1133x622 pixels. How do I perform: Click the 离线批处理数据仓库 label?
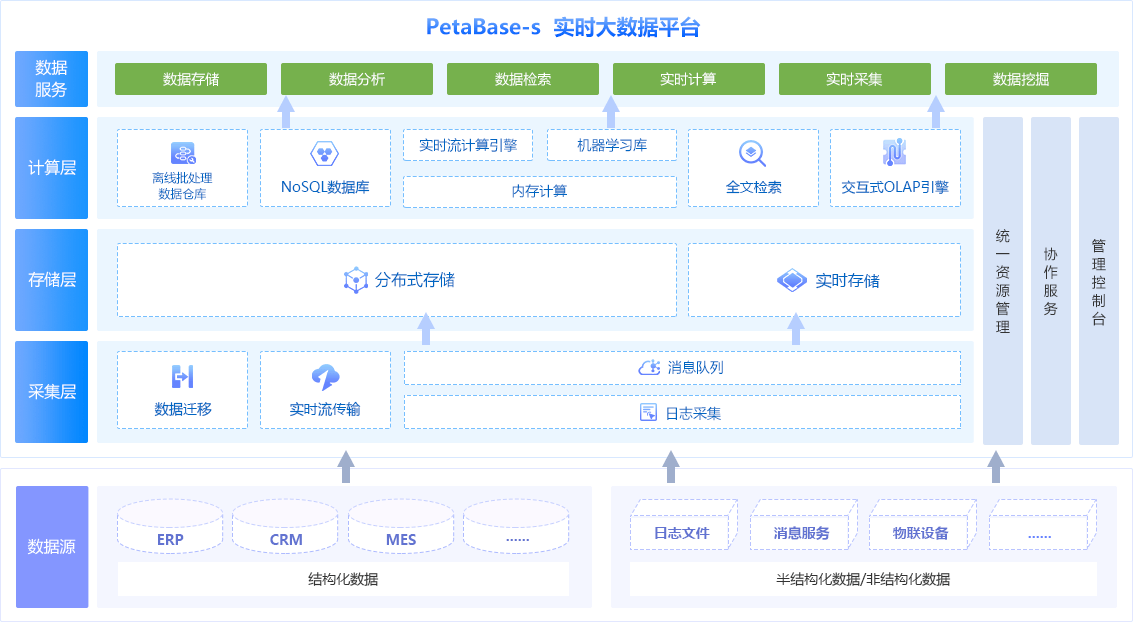click(182, 186)
